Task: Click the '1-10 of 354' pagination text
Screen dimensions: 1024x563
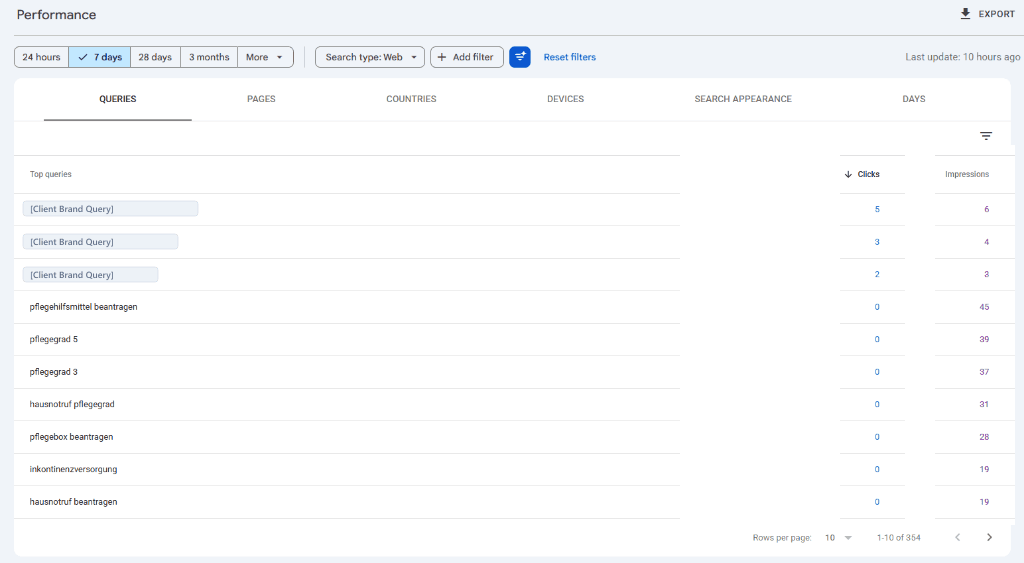Action: click(899, 538)
